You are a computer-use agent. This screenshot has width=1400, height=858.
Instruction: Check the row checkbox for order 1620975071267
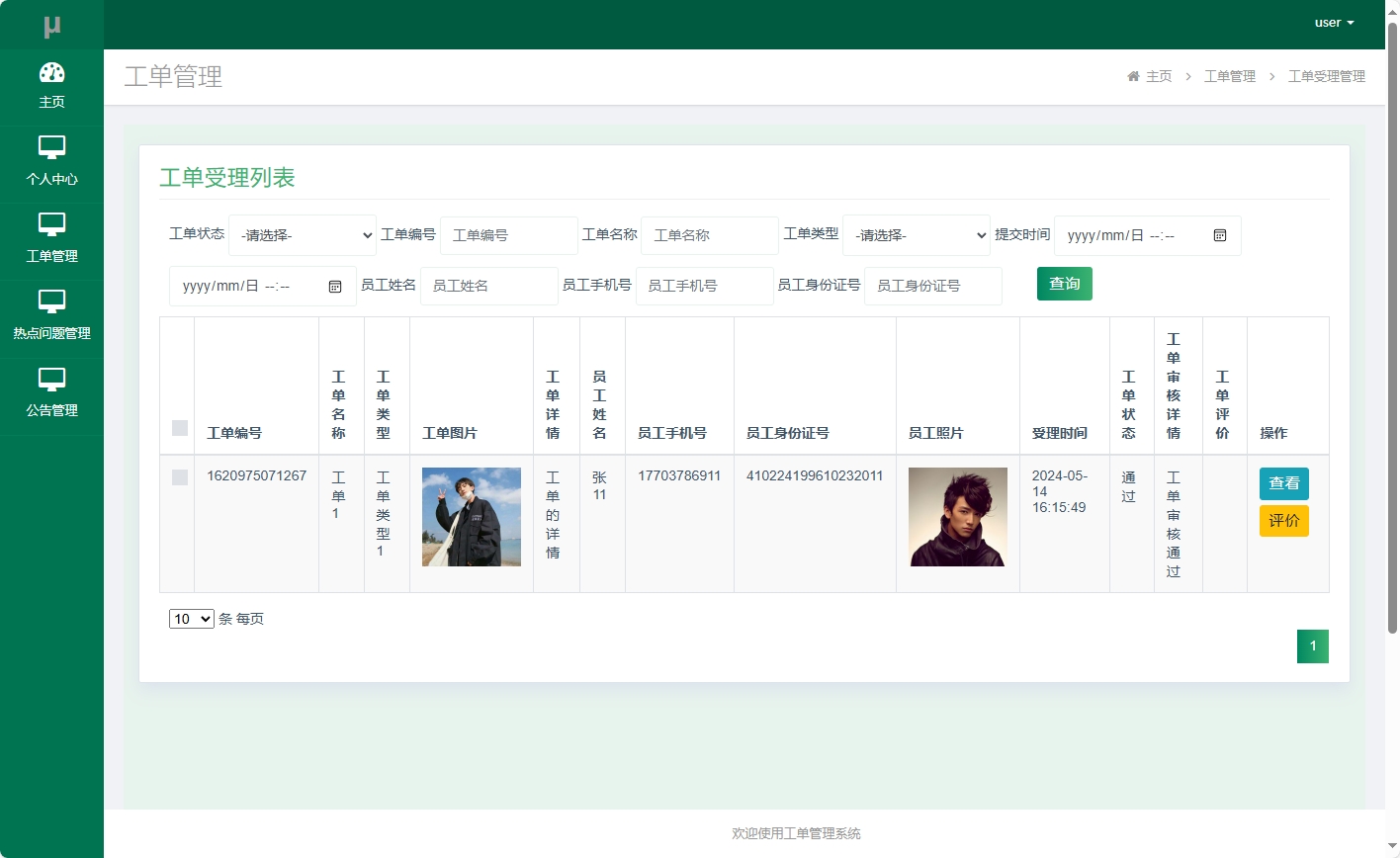[x=179, y=477]
